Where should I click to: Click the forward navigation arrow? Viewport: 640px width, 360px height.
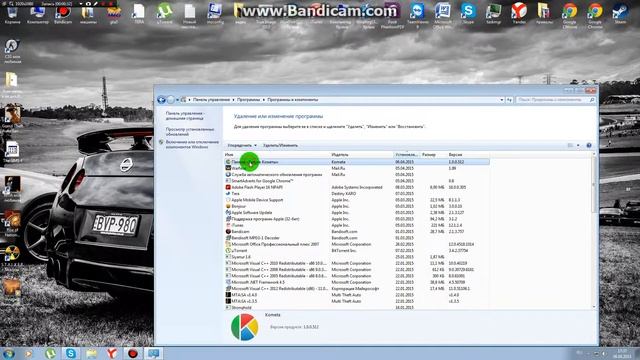[x=171, y=100]
